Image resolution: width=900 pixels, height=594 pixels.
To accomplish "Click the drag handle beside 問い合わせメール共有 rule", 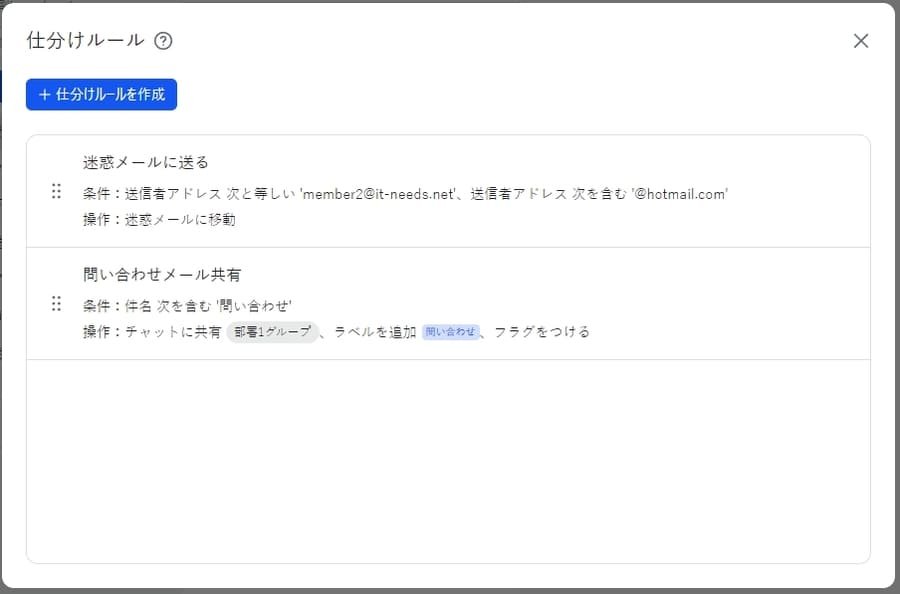I will (57, 304).
